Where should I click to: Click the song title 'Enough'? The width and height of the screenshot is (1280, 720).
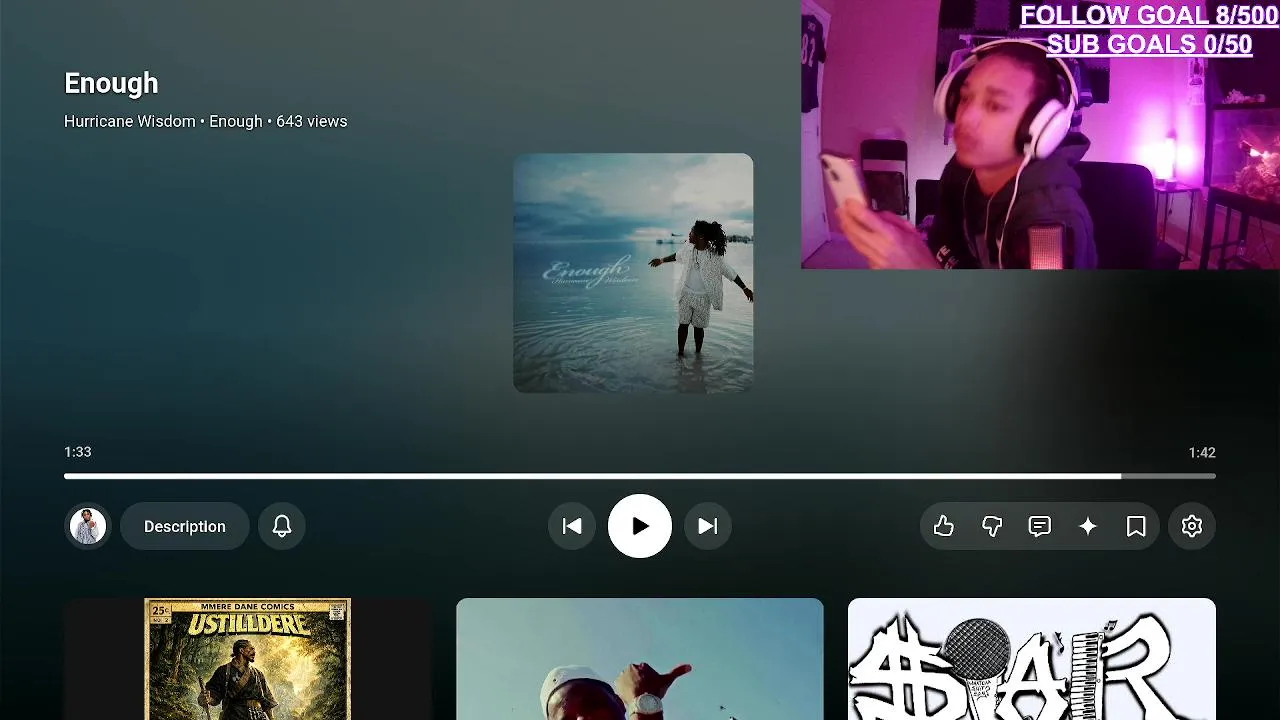point(111,83)
